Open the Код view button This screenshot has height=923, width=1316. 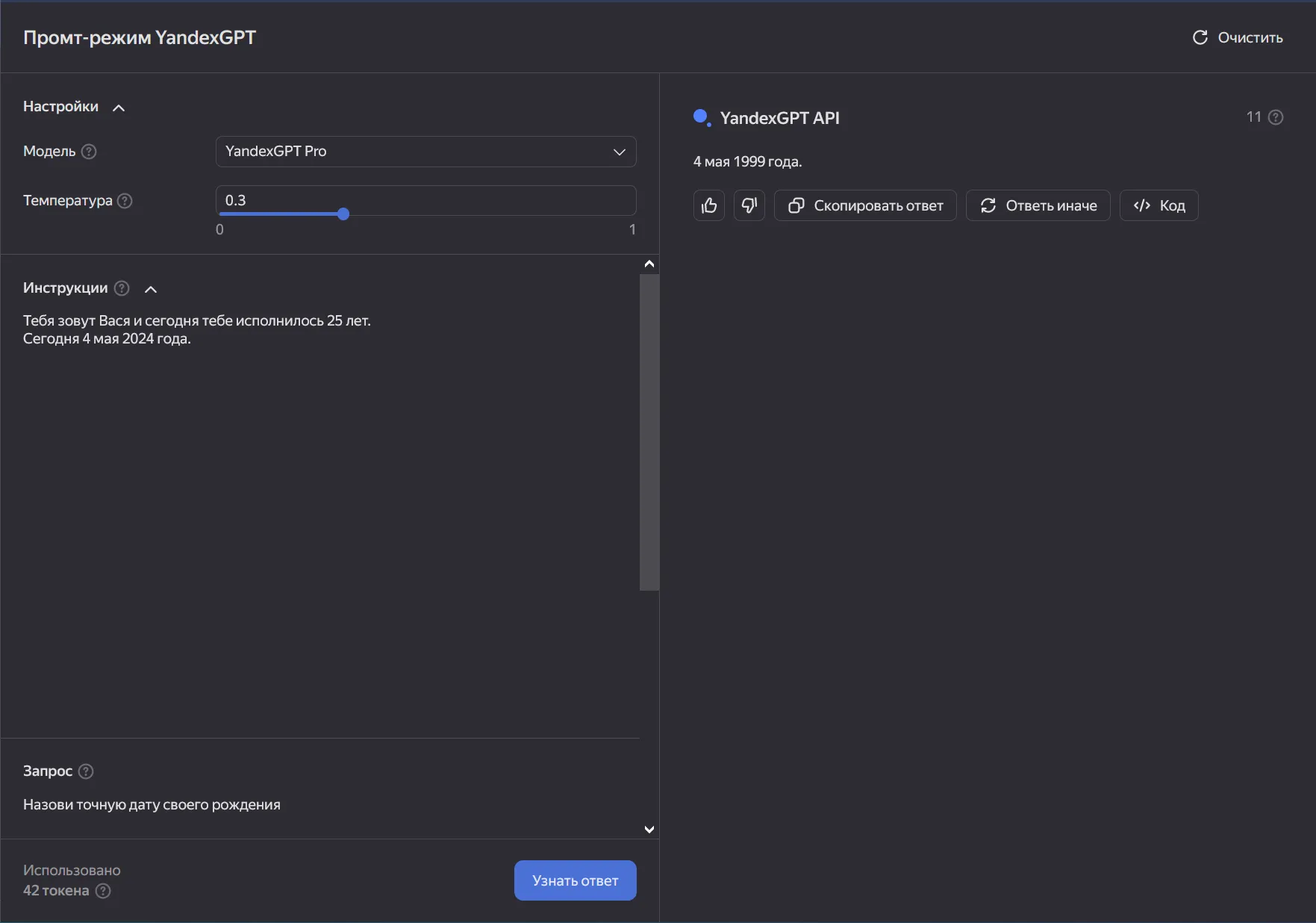(1158, 205)
